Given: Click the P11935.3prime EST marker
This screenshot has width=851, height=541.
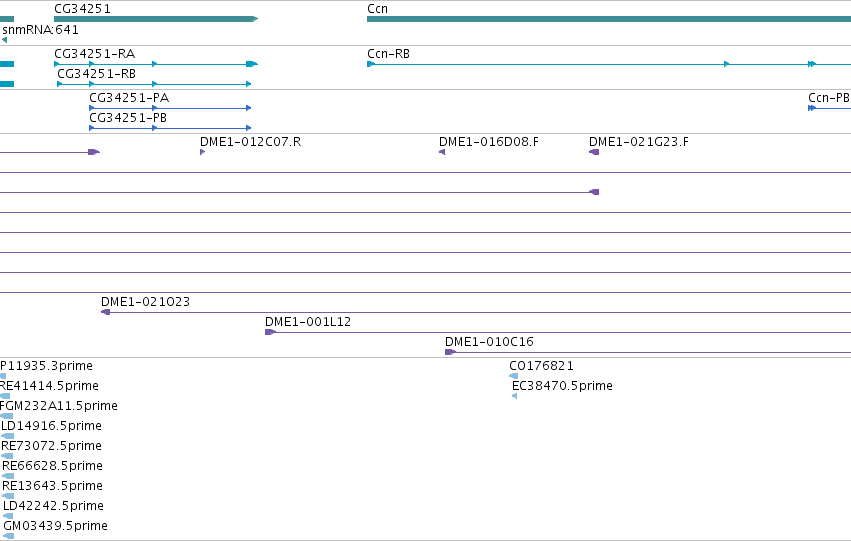Looking at the screenshot, I should (x=3, y=376).
